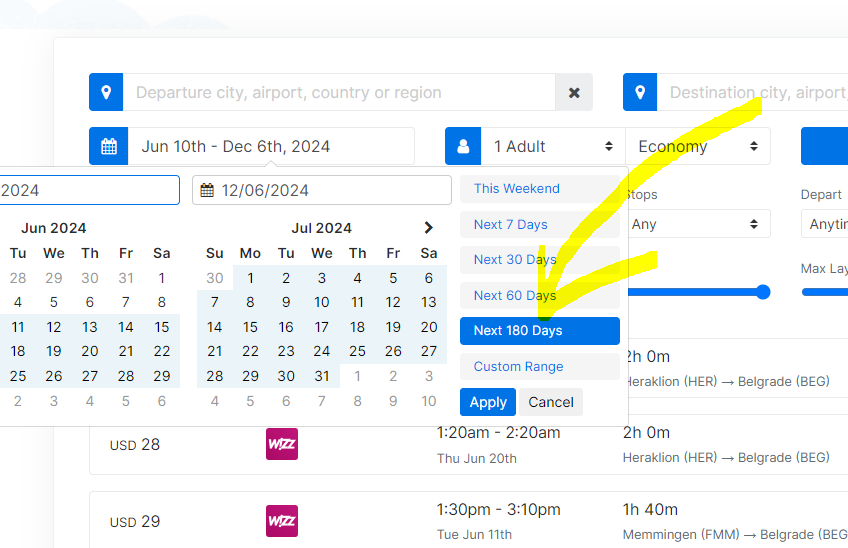Open the Jun 10th - Dec 6th date range field
848x548 pixels.
pos(271,146)
